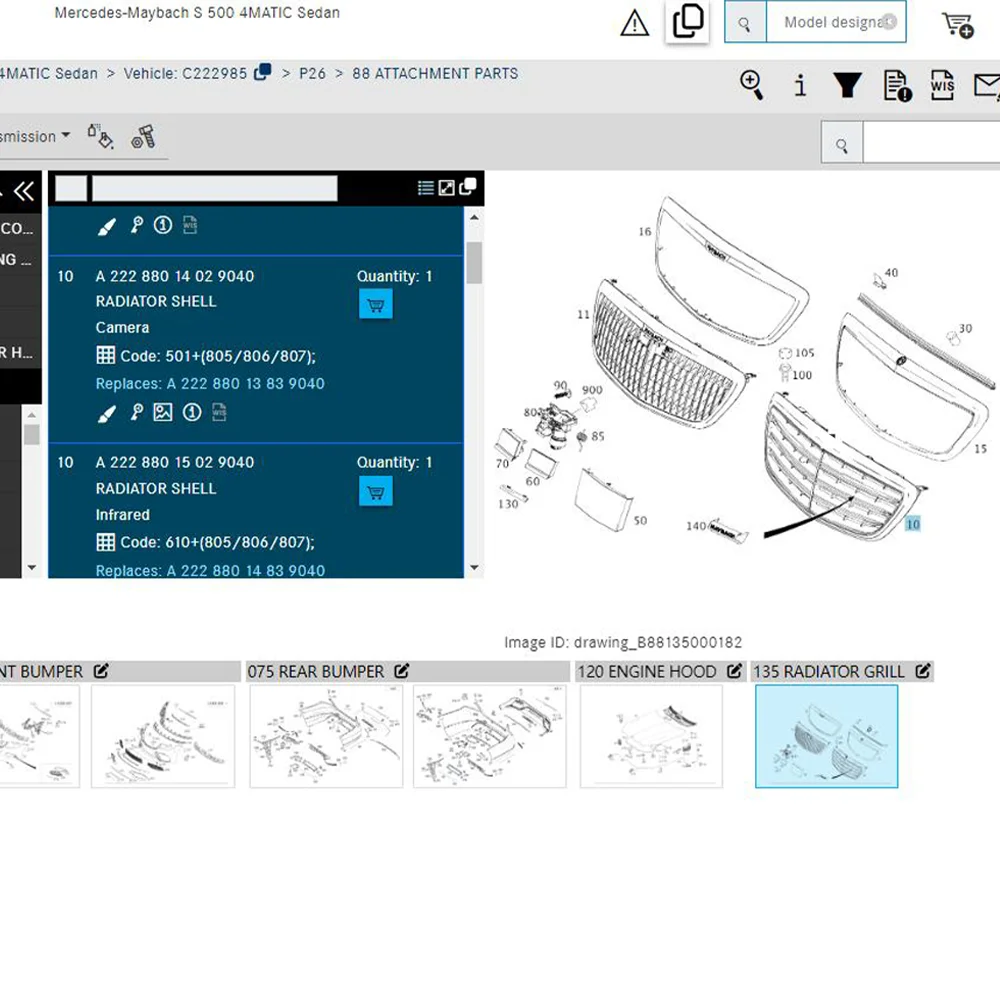The image size is (1000, 1000).
Task: Open the WIS document icon in toolbar
Action: (943, 85)
